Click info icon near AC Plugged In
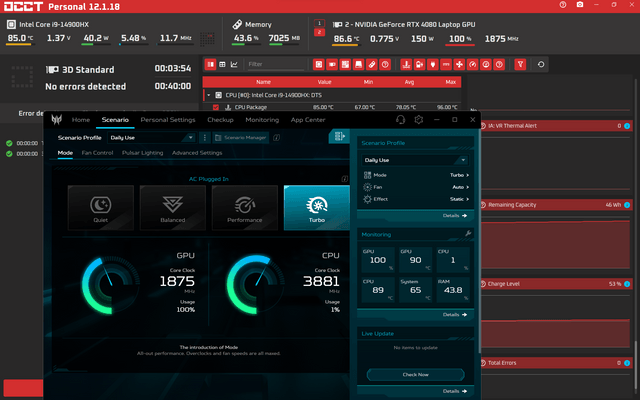 pyautogui.click(x=344, y=179)
